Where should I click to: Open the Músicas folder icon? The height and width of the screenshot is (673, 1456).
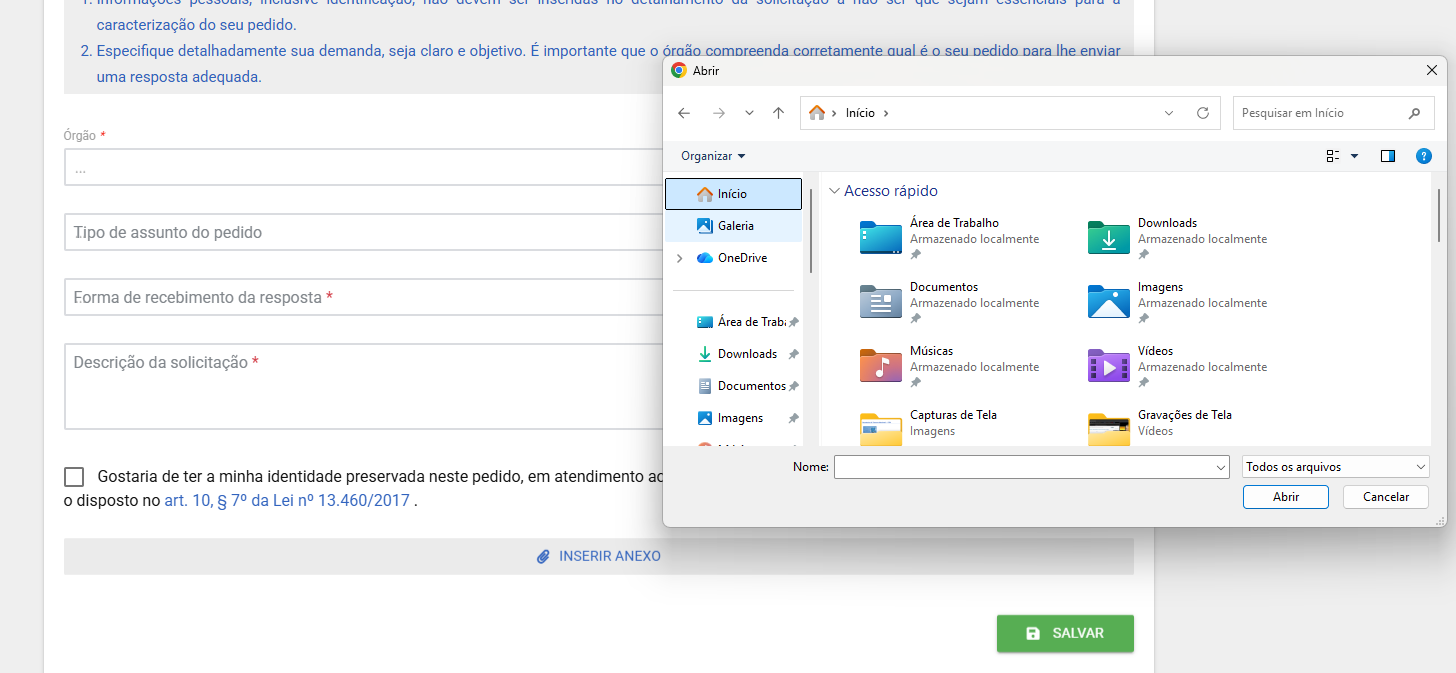(x=880, y=366)
